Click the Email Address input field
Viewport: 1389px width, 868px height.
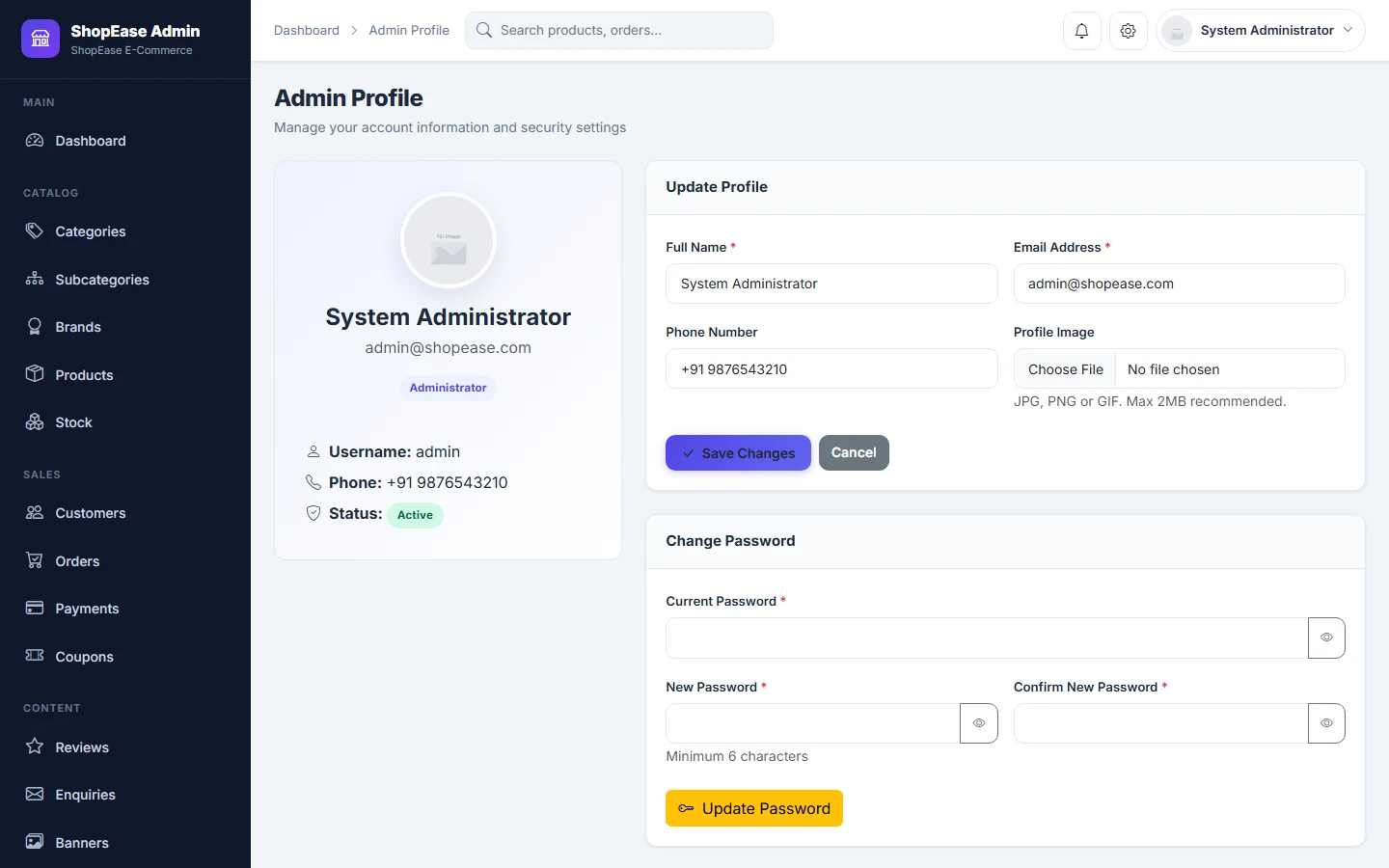tap(1179, 284)
